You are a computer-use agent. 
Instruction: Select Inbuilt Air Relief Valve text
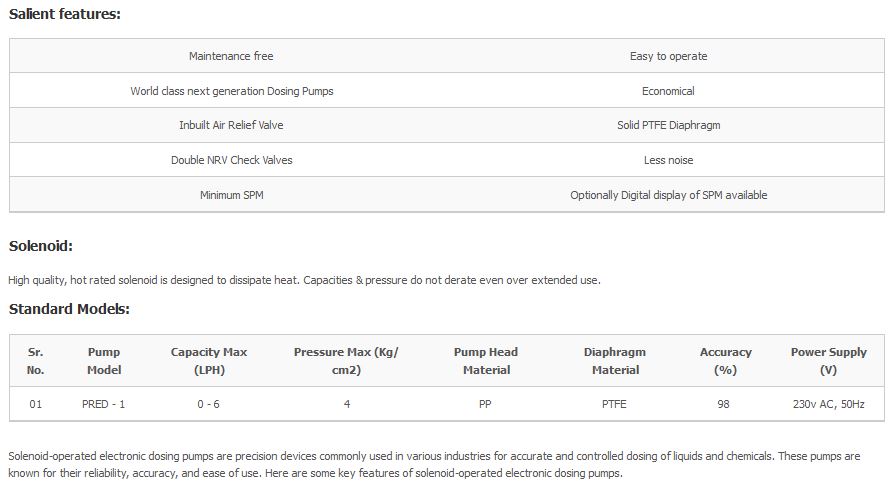(231, 126)
